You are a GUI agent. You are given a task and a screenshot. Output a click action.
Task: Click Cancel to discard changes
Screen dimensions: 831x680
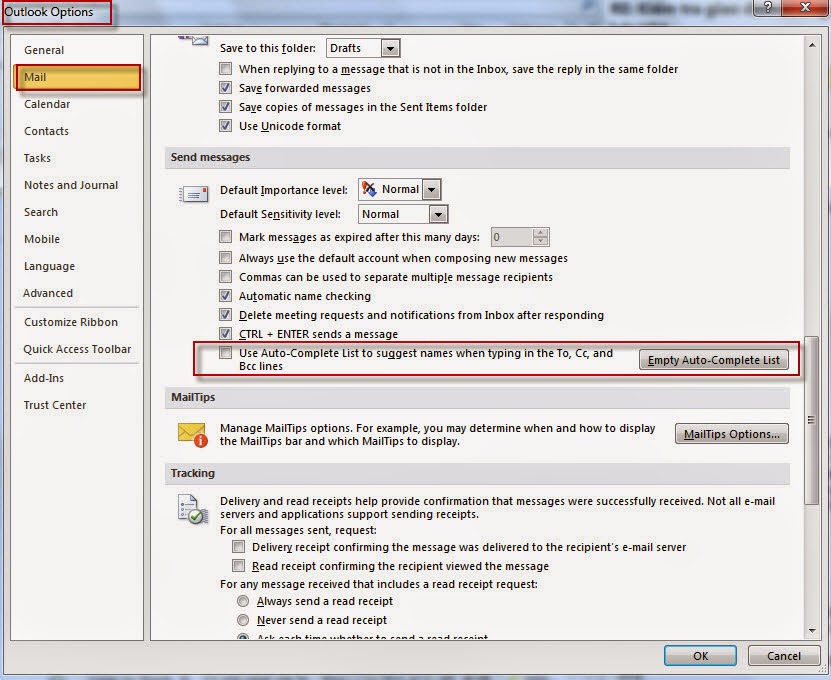pos(783,656)
